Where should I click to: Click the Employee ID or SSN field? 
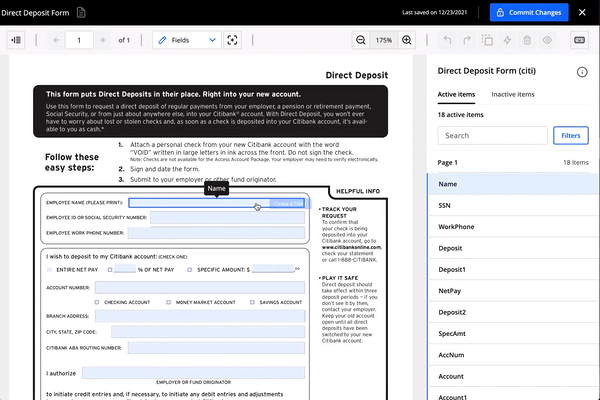[227, 217]
